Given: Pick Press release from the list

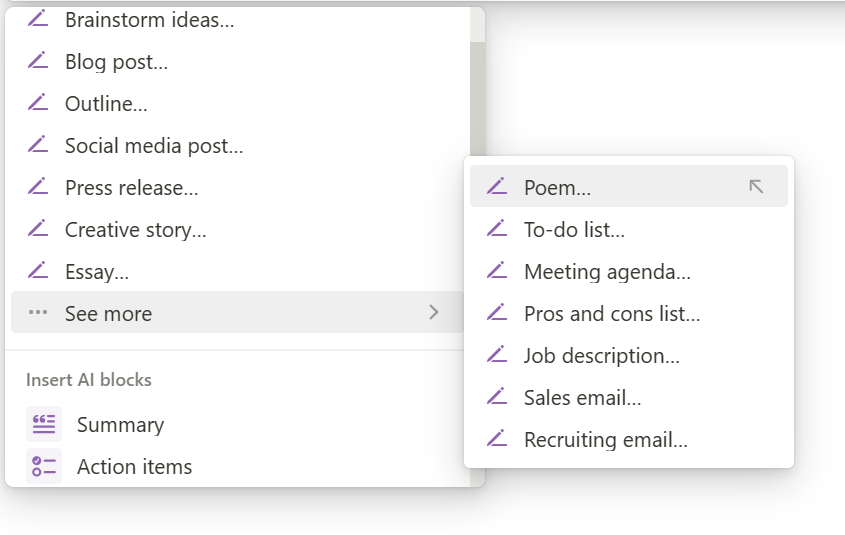Looking at the screenshot, I should 131,187.
